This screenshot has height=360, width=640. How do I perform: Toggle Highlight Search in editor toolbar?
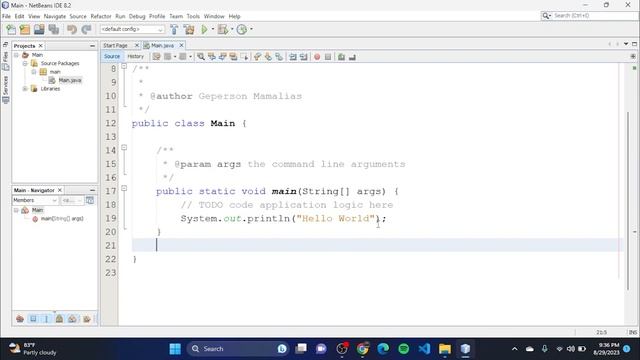[233, 57]
